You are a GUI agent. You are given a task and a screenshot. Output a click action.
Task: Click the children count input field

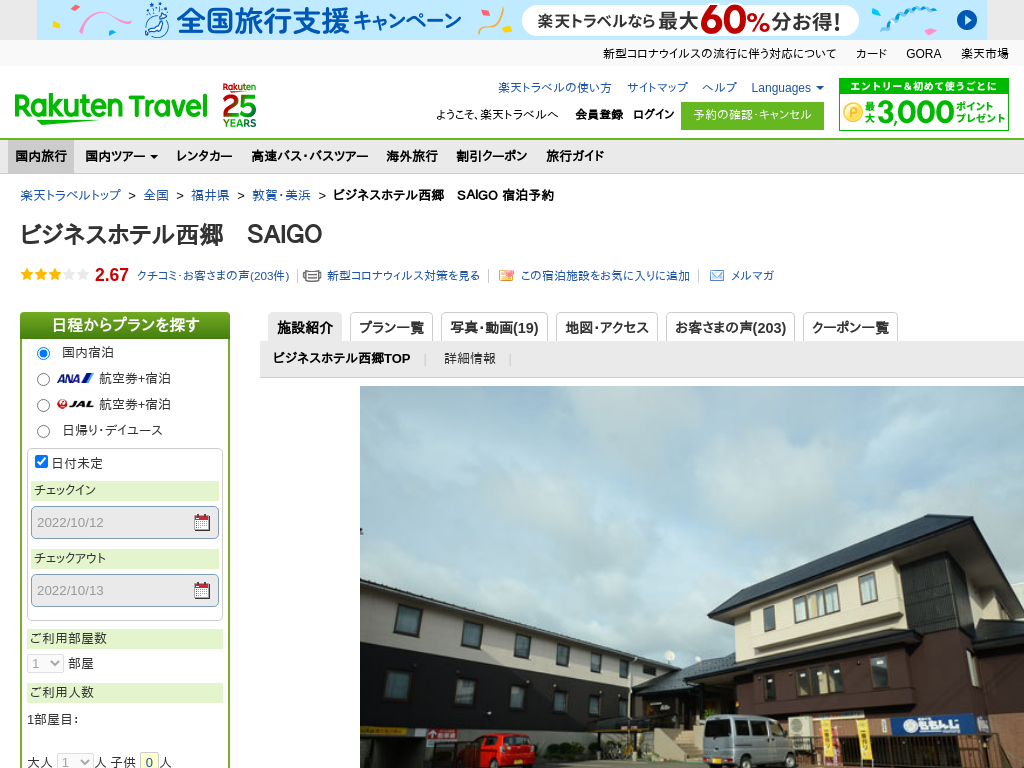coord(150,761)
